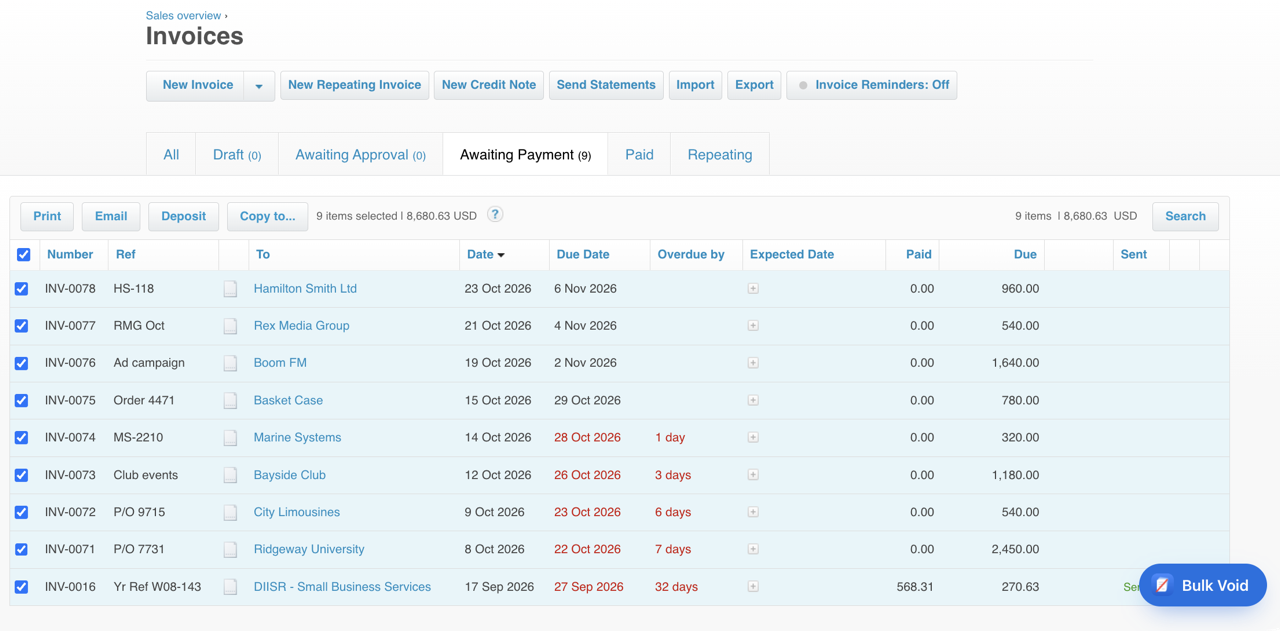Open Hamilton Smith Ltd contact link
1280x631 pixels.
(305, 288)
